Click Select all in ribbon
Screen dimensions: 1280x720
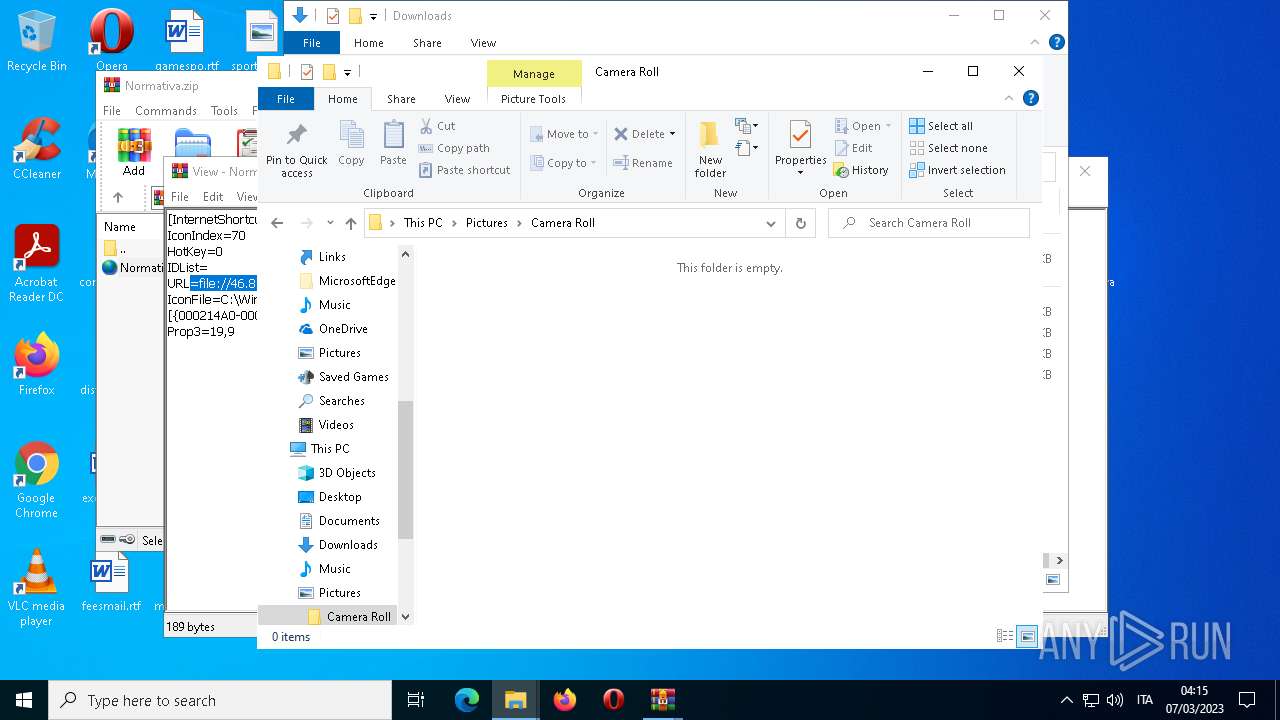tap(941, 126)
